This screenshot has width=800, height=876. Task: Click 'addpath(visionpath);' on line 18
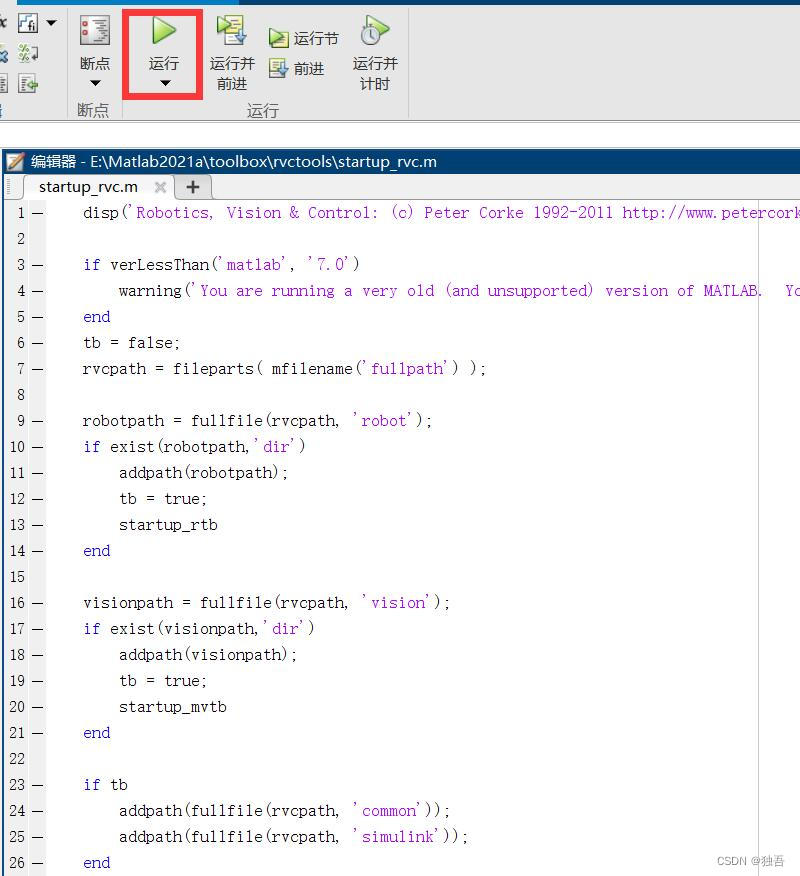click(x=208, y=655)
